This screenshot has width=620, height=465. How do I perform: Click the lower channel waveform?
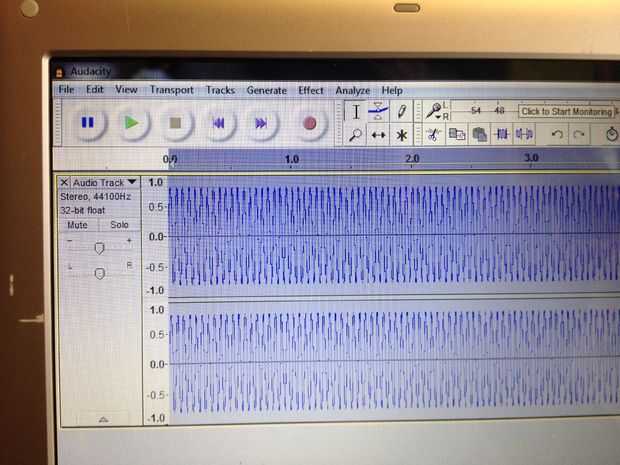pyautogui.click(x=394, y=362)
